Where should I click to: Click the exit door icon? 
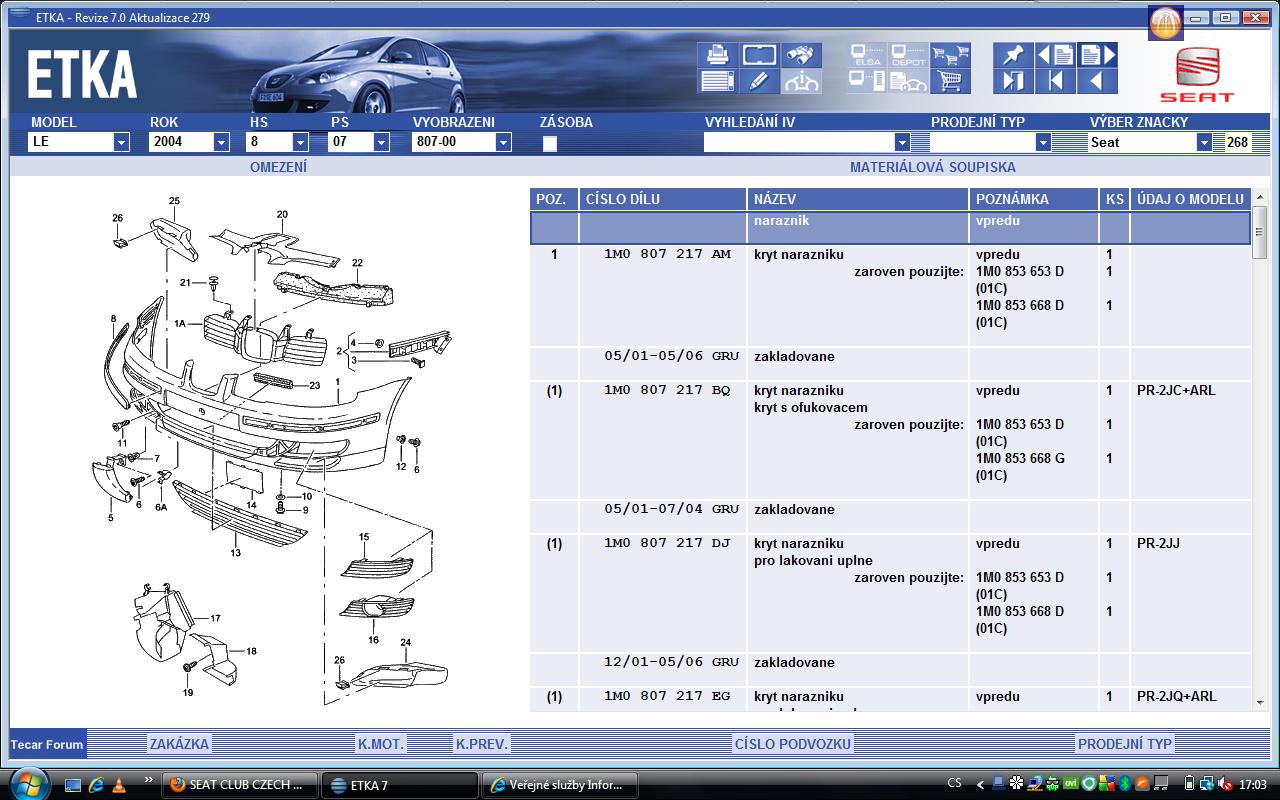(x=1013, y=81)
